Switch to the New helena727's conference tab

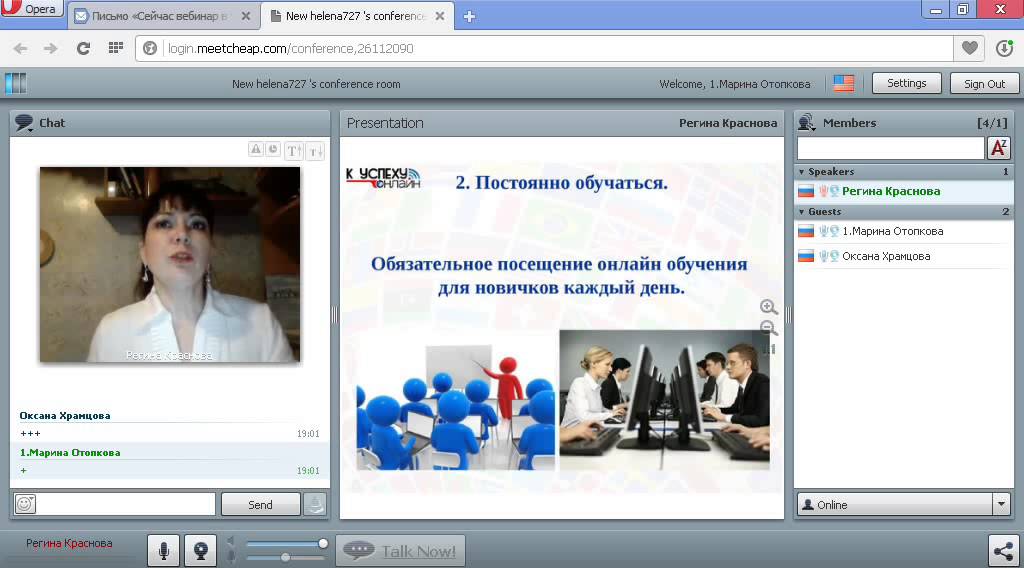point(356,16)
